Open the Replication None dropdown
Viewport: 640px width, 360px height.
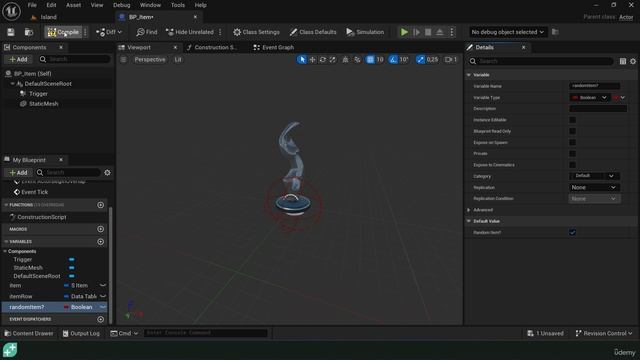point(594,187)
